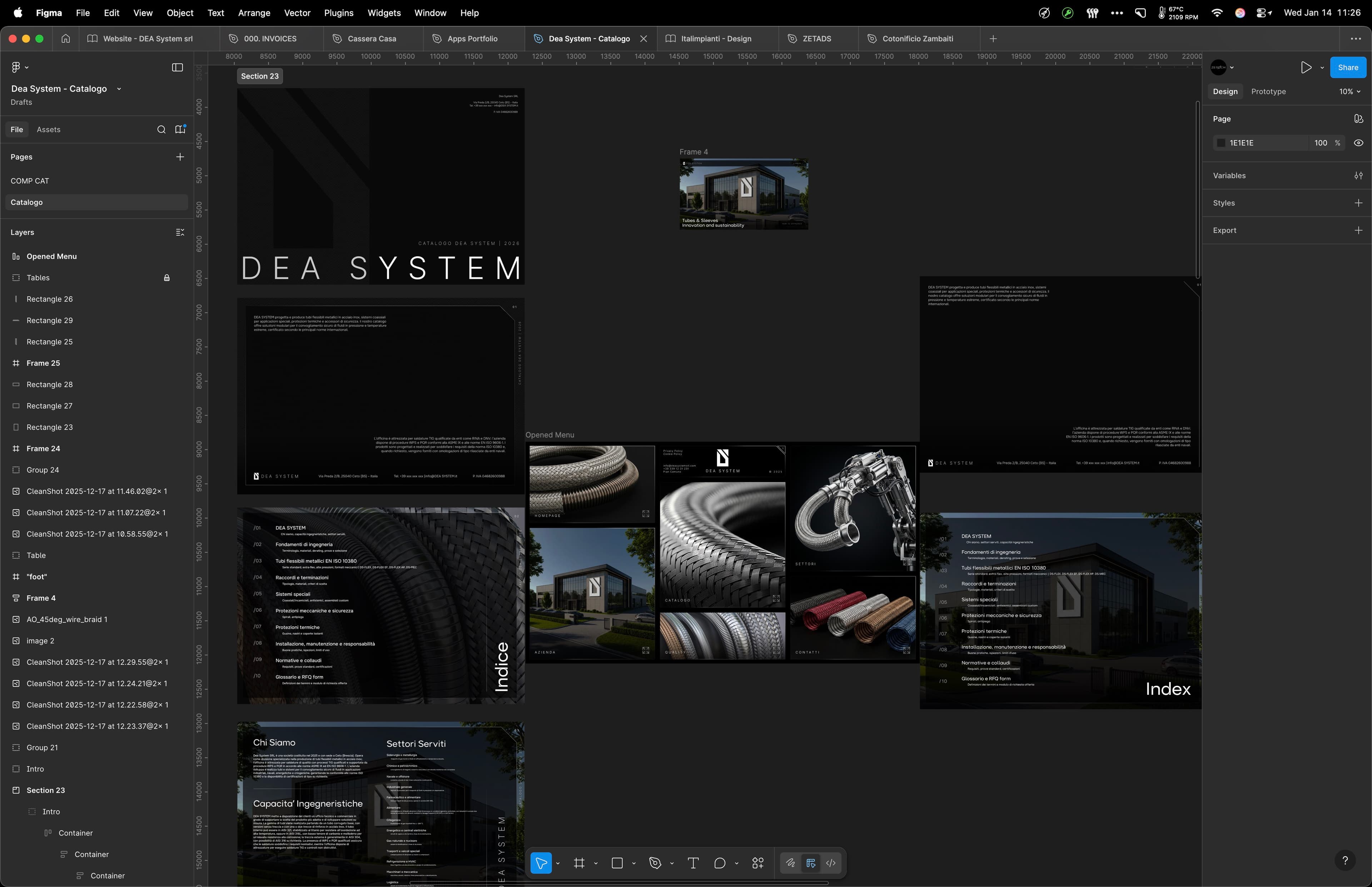Open the Apple menu
Image resolution: width=1372 pixels, height=887 pixels.
click(18, 13)
